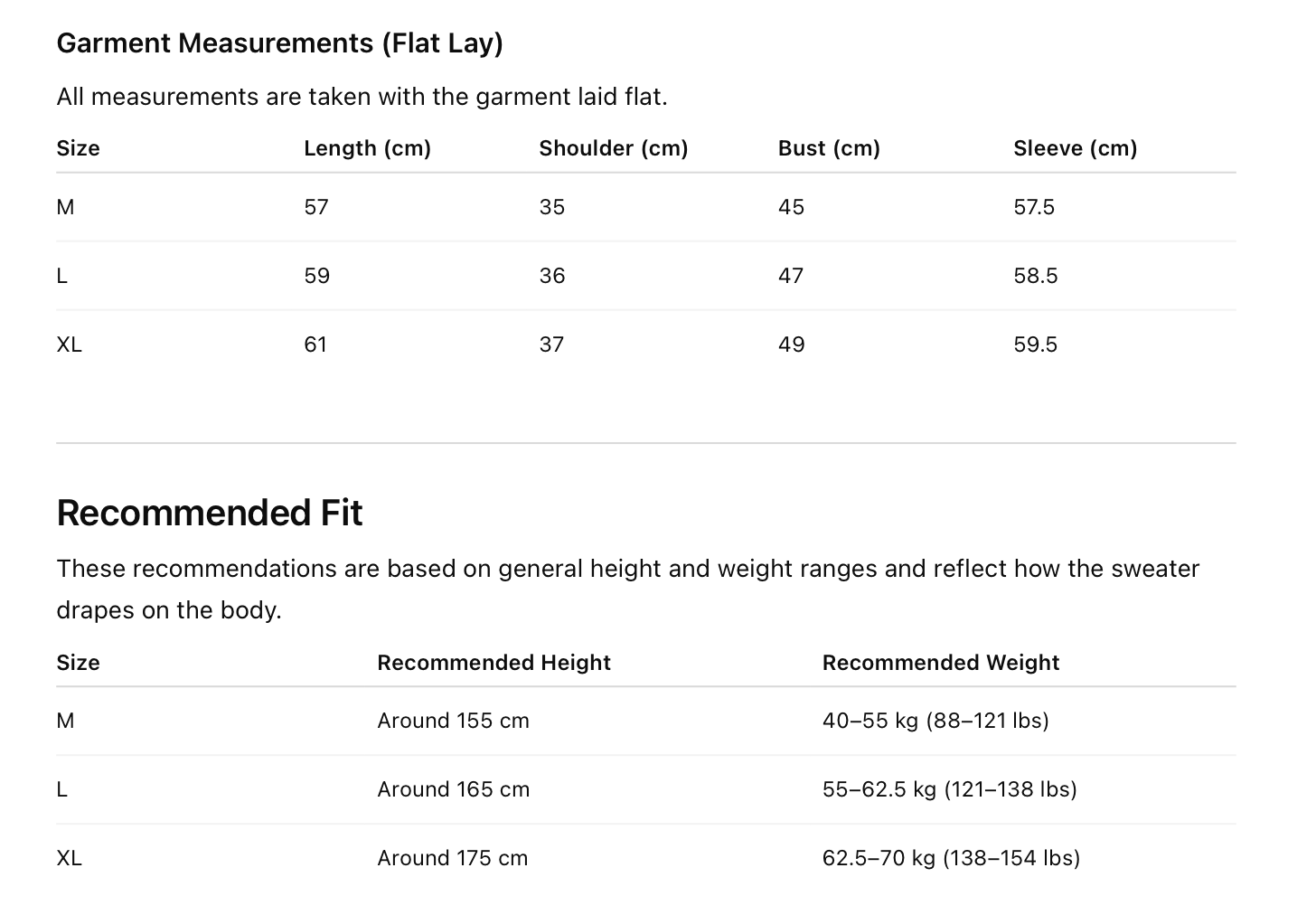Viewport: 1316px width, 915px height.
Task: Select size M in measurements table
Action: click(x=65, y=207)
